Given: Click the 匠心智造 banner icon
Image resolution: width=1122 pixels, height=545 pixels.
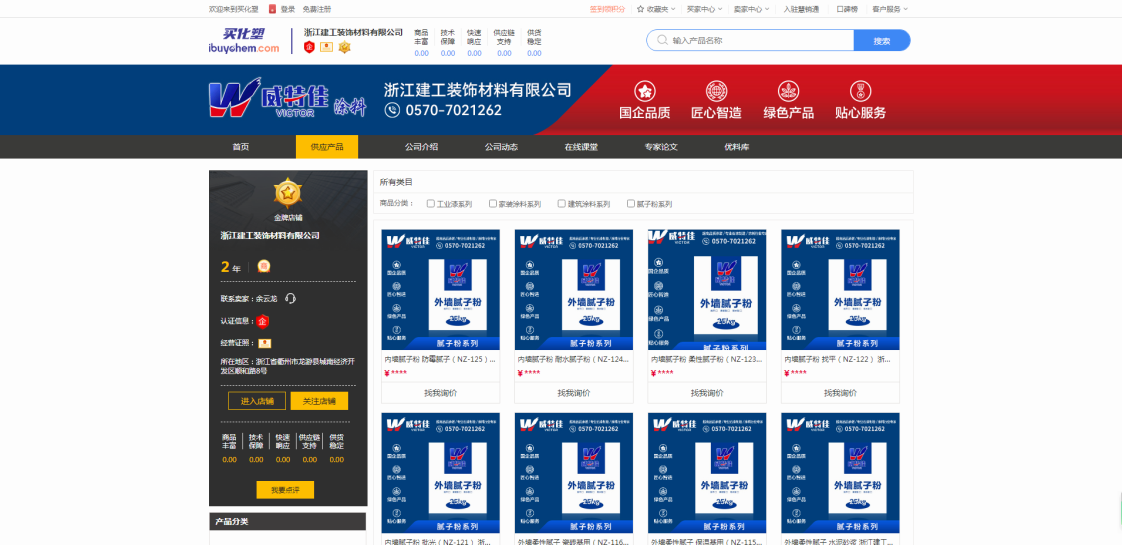Looking at the screenshot, I should tap(716, 91).
